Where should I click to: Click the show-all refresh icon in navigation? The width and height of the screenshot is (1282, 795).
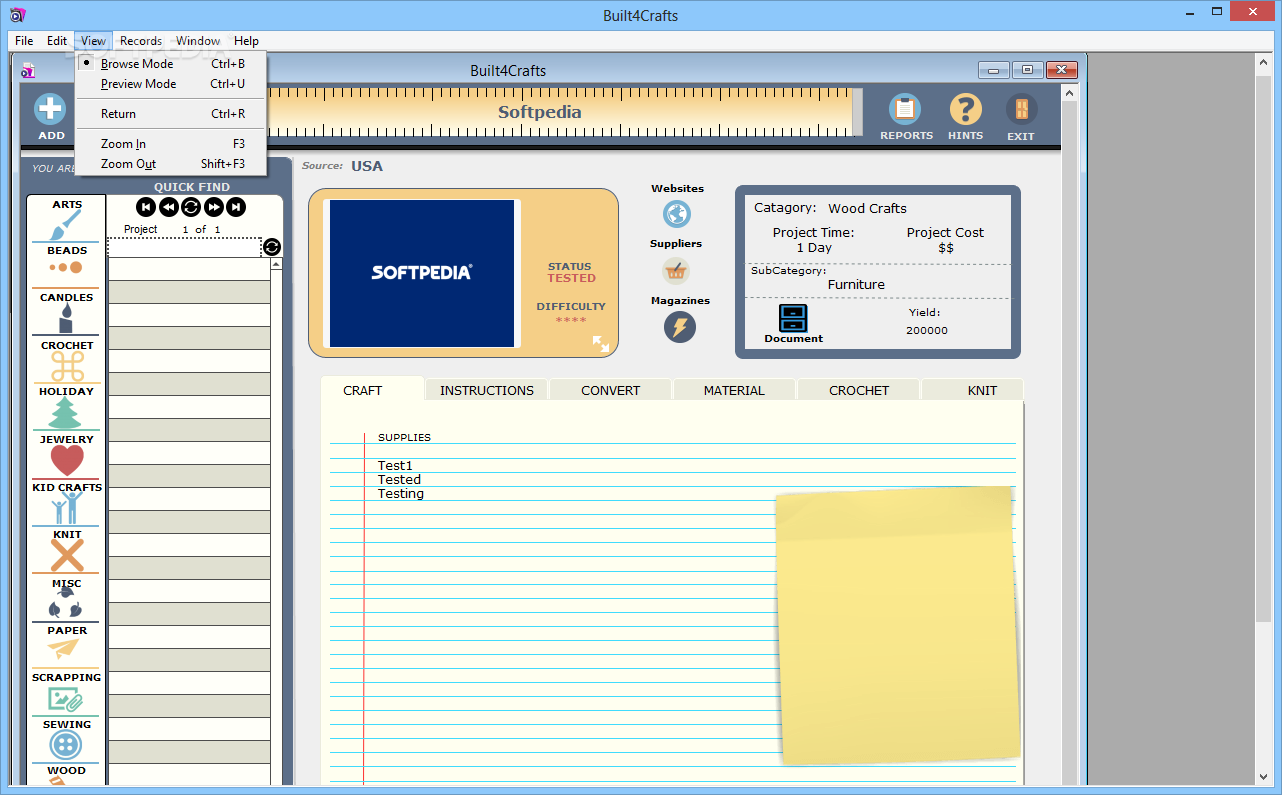pos(191,207)
